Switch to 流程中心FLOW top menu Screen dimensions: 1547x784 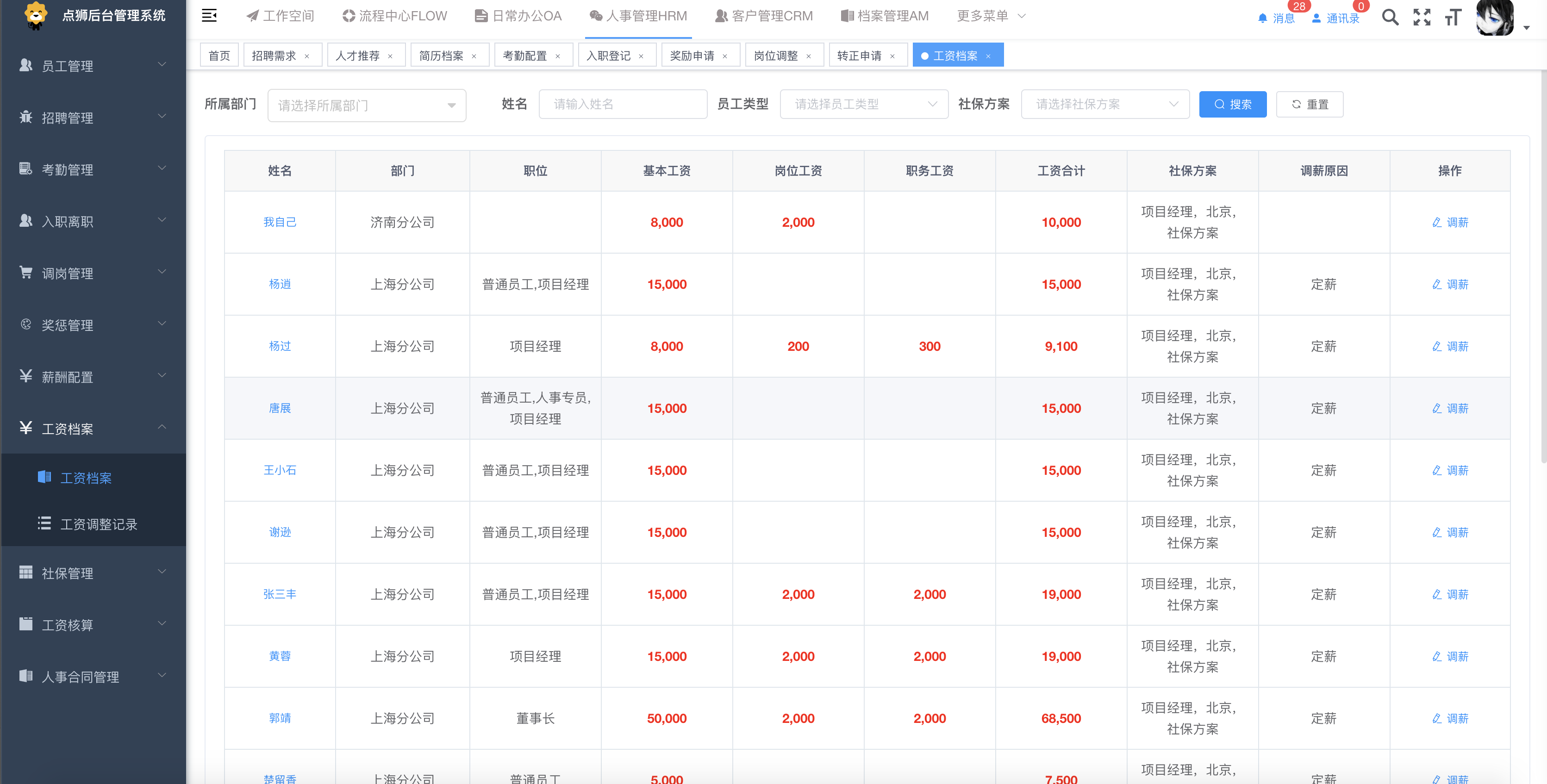[x=394, y=16]
